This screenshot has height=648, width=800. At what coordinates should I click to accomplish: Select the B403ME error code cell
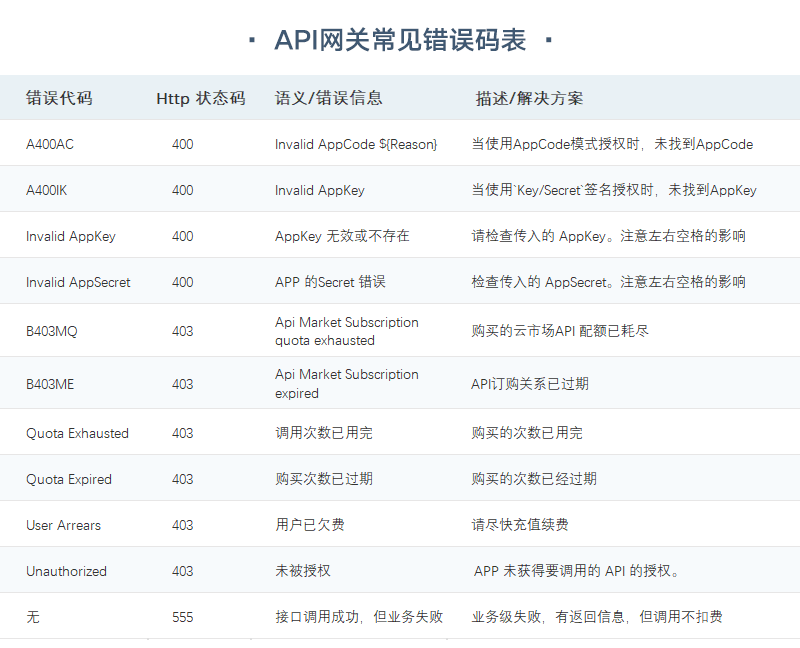point(50,383)
